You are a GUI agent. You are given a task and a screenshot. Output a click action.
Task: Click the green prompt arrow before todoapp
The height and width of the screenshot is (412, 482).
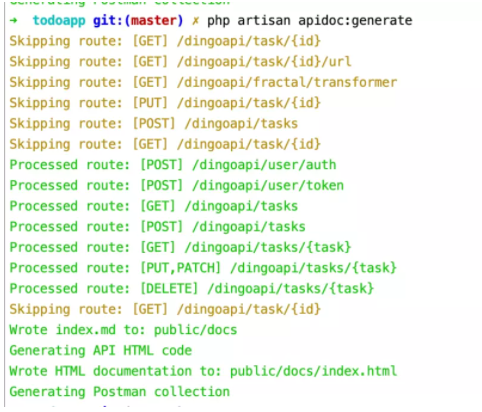tap(14, 21)
